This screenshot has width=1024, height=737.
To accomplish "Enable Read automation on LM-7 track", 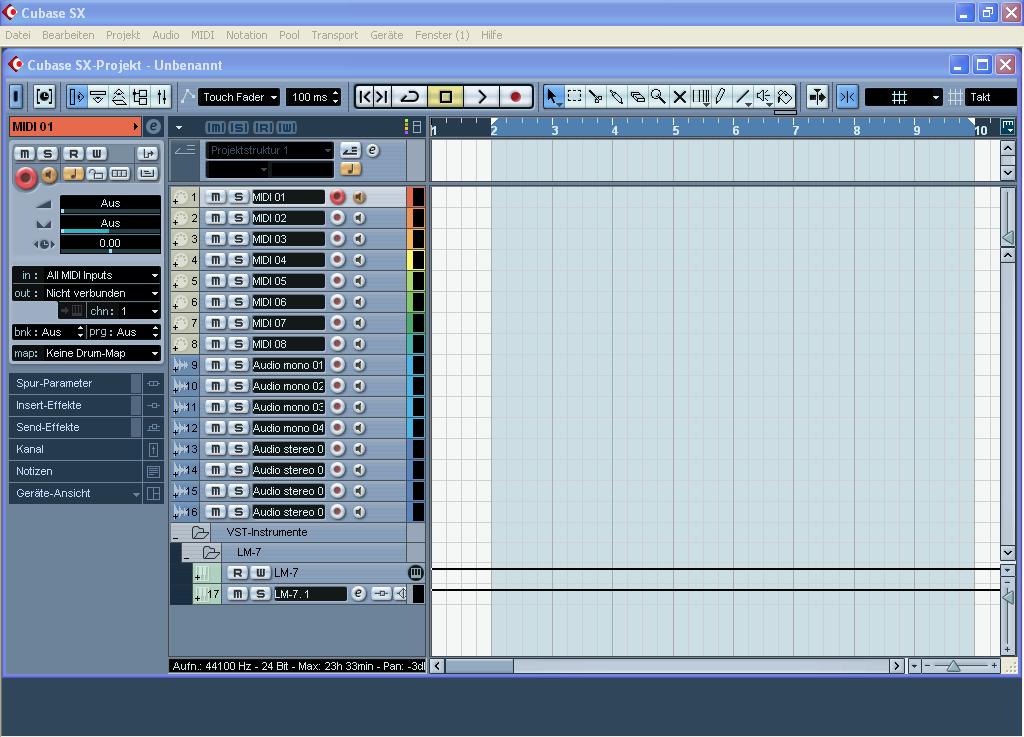I will click(x=237, y=573).
